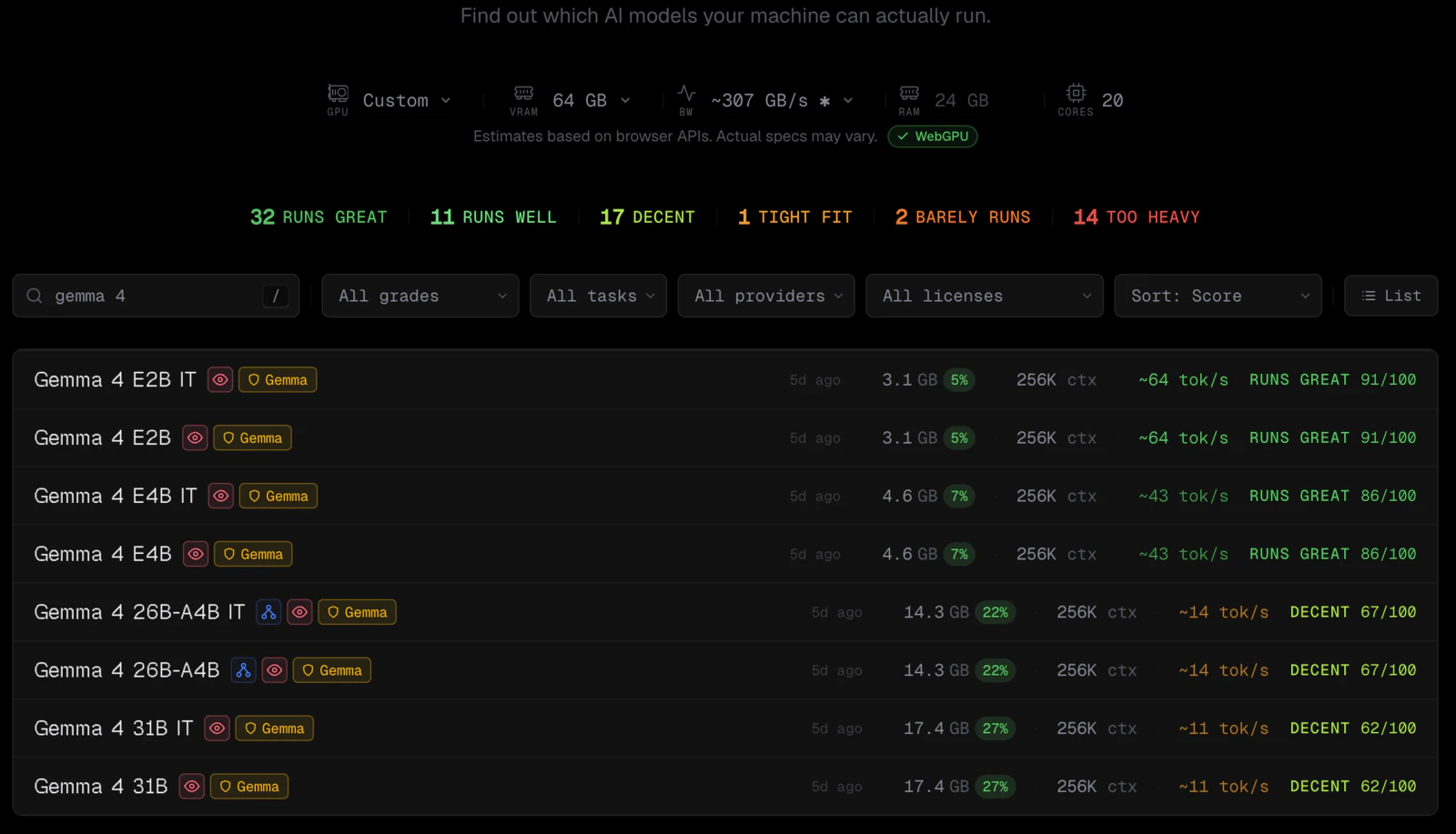
Task: Click Gemma license badge on Gemma 4 26B-A4B IT
Action: [357, 612]
